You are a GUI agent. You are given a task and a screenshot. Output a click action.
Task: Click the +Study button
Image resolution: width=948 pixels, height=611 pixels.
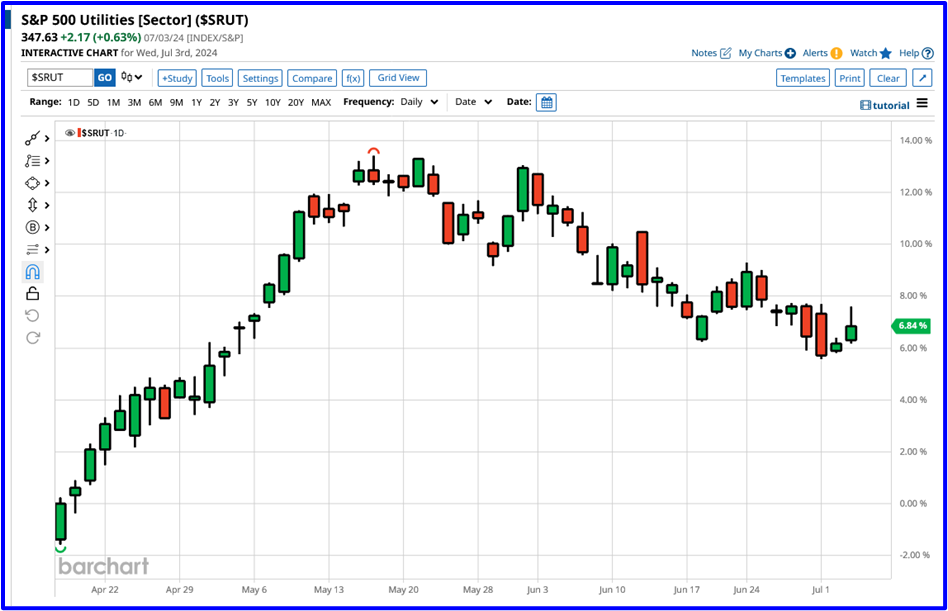point(176,77)
